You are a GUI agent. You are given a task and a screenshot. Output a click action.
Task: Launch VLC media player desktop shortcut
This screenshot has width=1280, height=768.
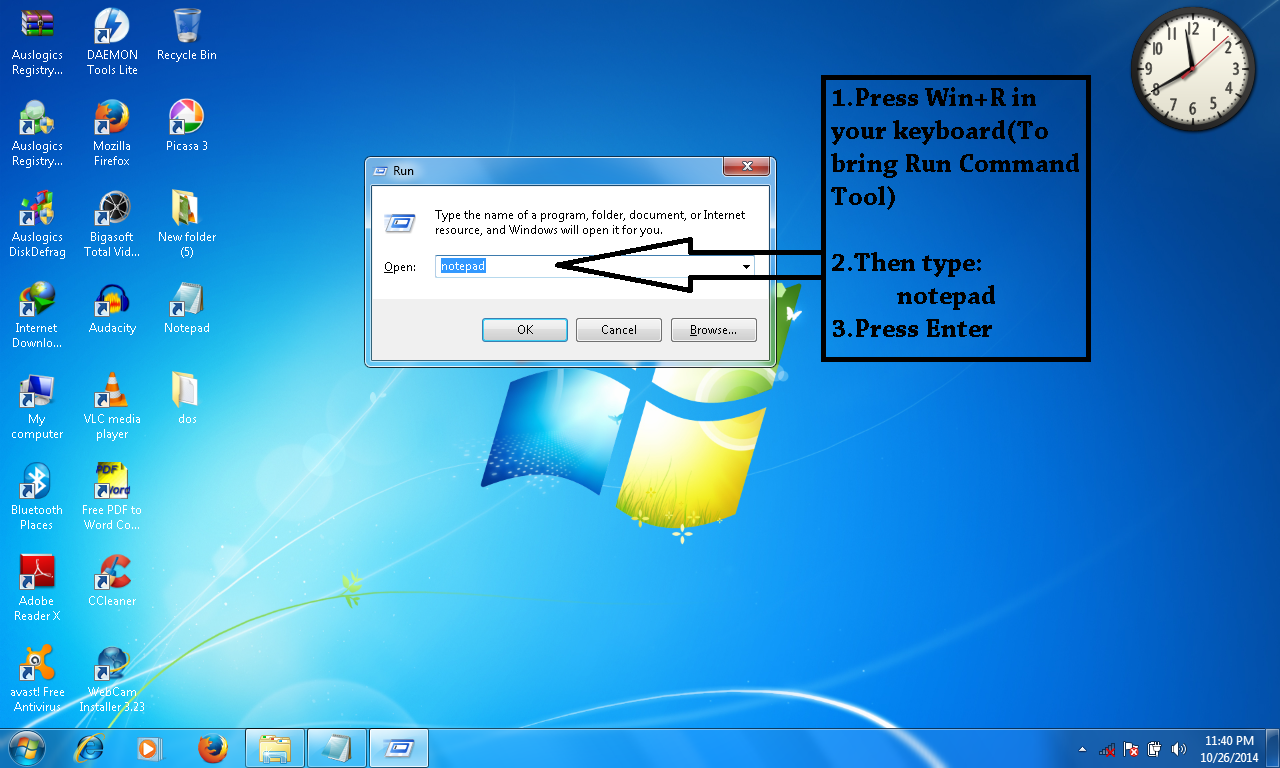pos(112,406)
